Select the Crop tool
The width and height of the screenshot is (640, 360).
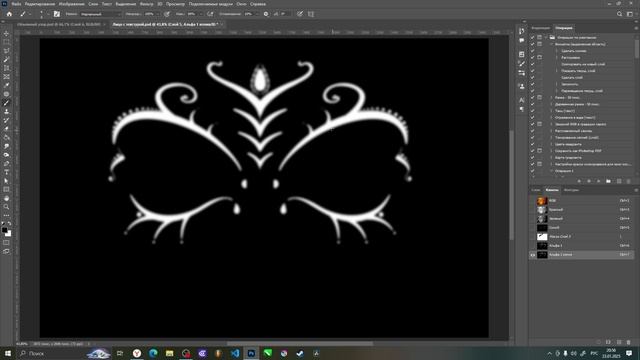(x=6, y=68)
